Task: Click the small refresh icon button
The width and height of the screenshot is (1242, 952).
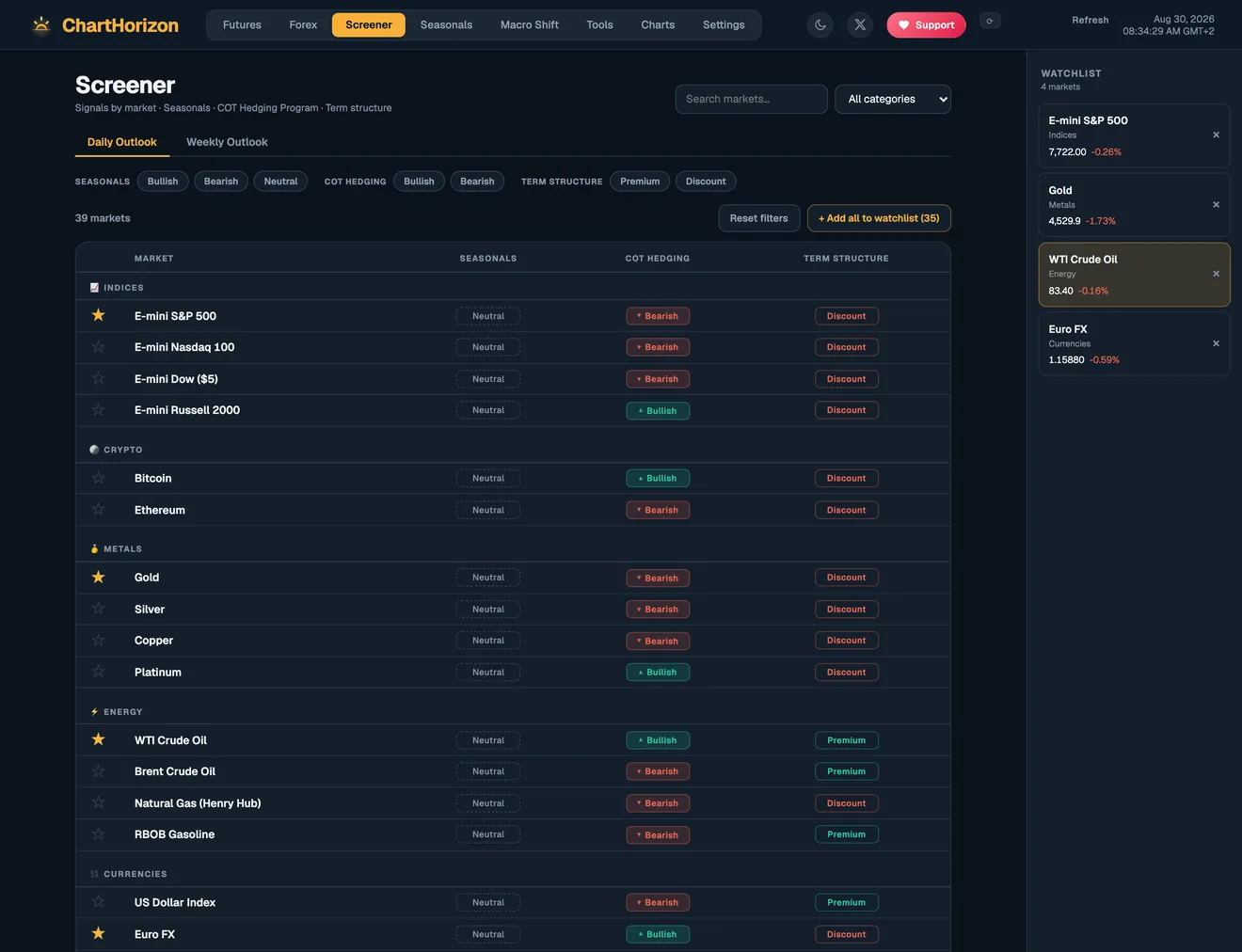Action: pos(990,21)
